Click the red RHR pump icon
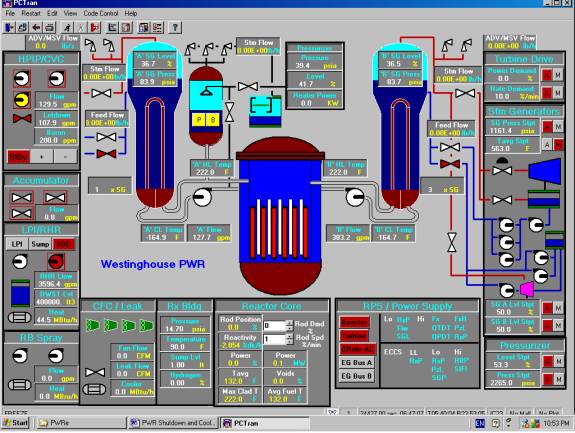 (55, 261)
